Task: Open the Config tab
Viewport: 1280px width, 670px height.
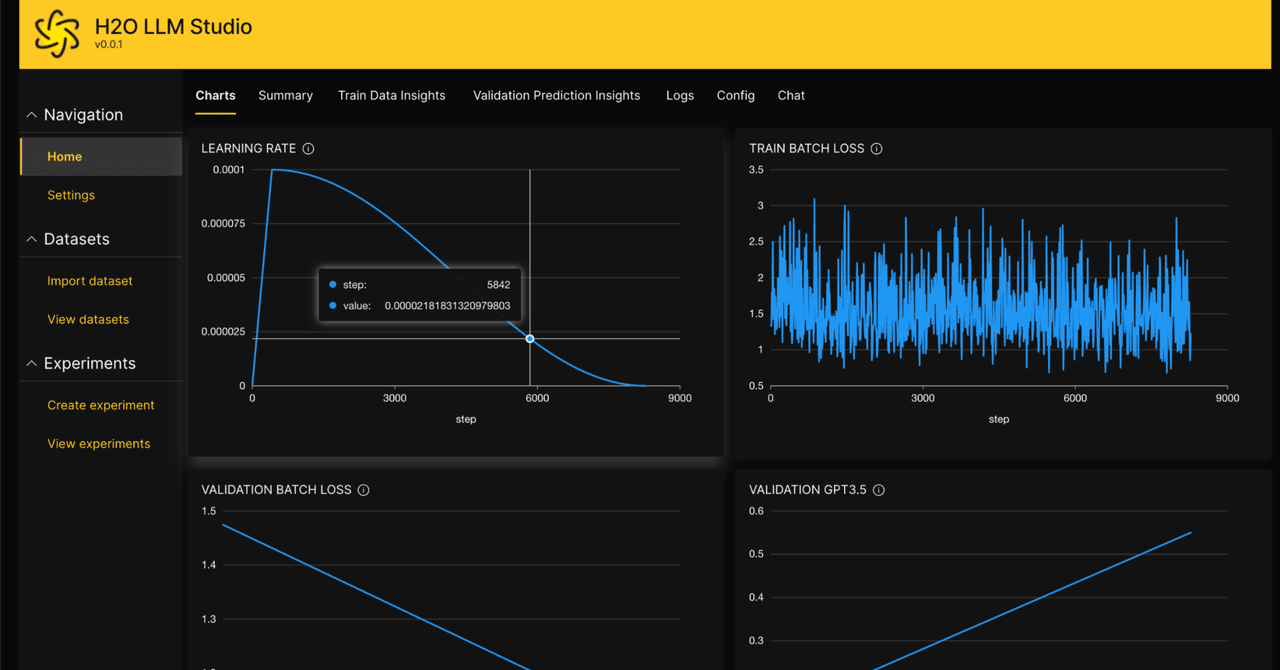Action: 736,96
